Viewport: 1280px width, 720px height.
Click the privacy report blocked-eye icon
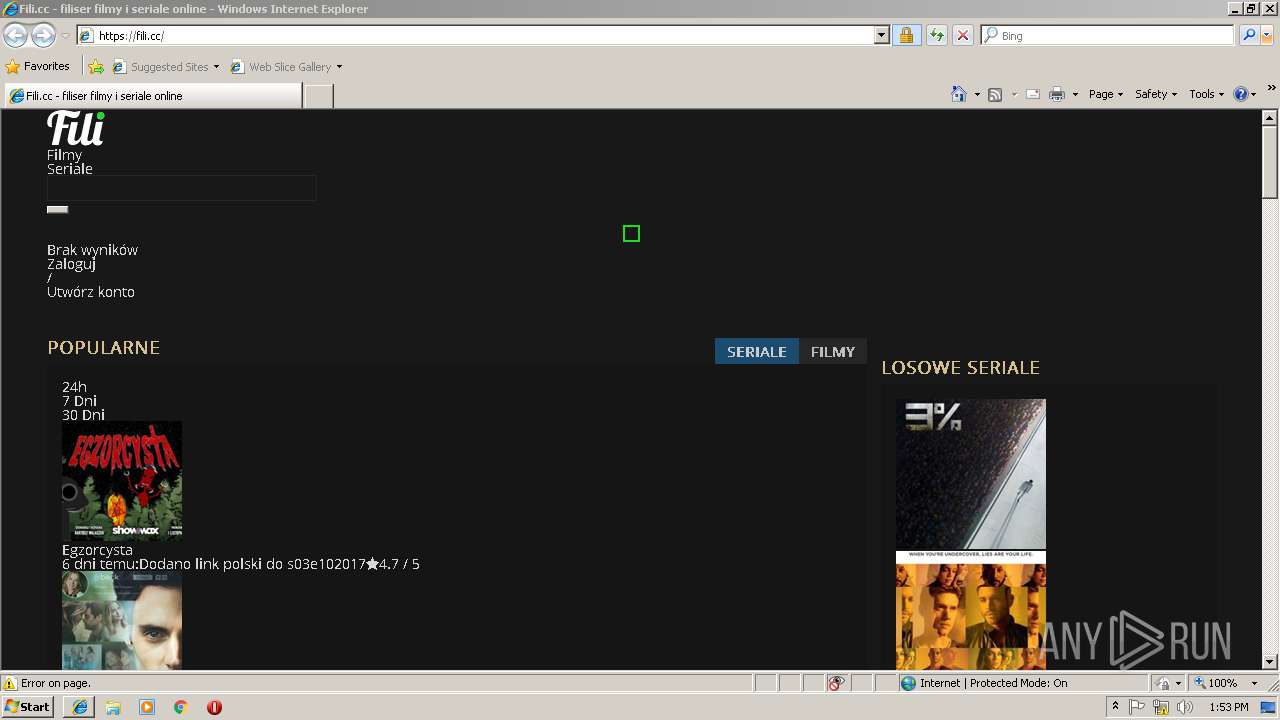point(837,683)
